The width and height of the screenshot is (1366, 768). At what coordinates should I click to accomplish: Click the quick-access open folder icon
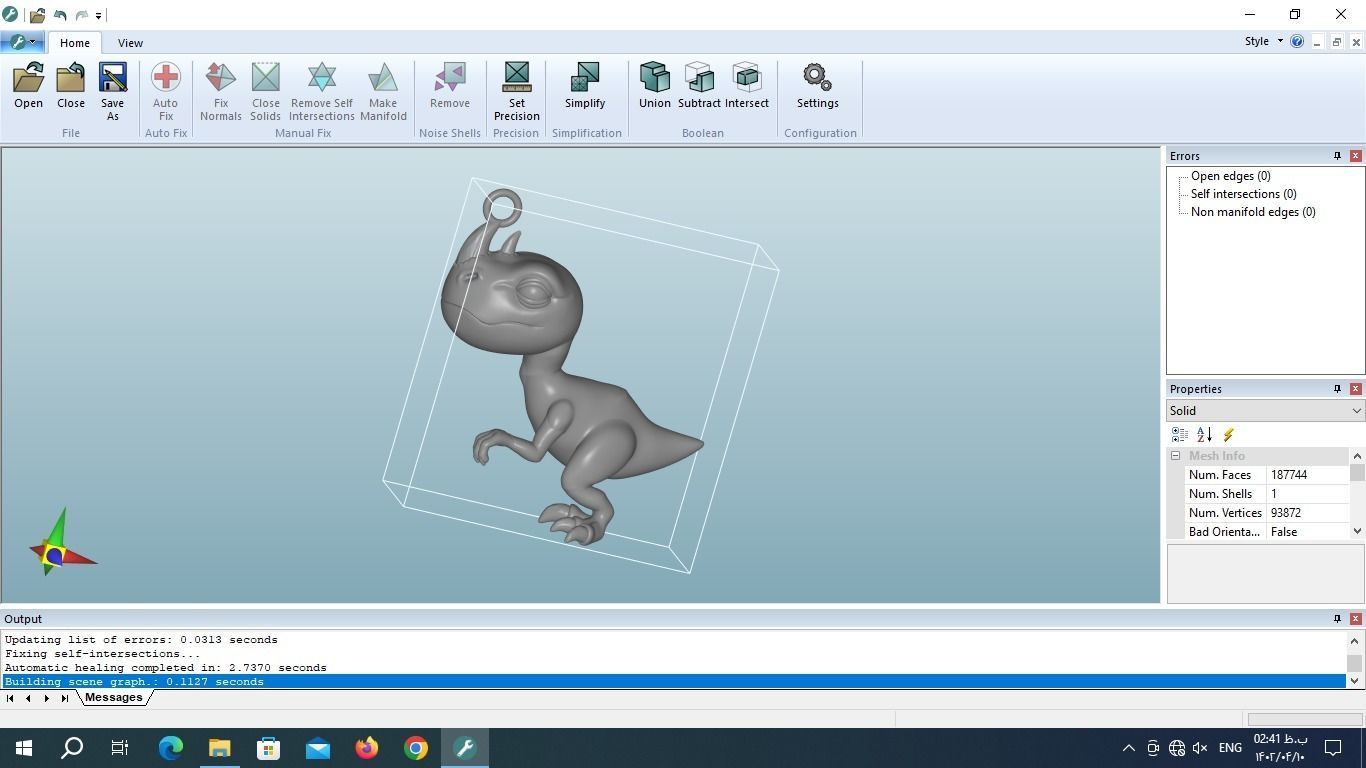pyautogui.click(x=37, y=15)
